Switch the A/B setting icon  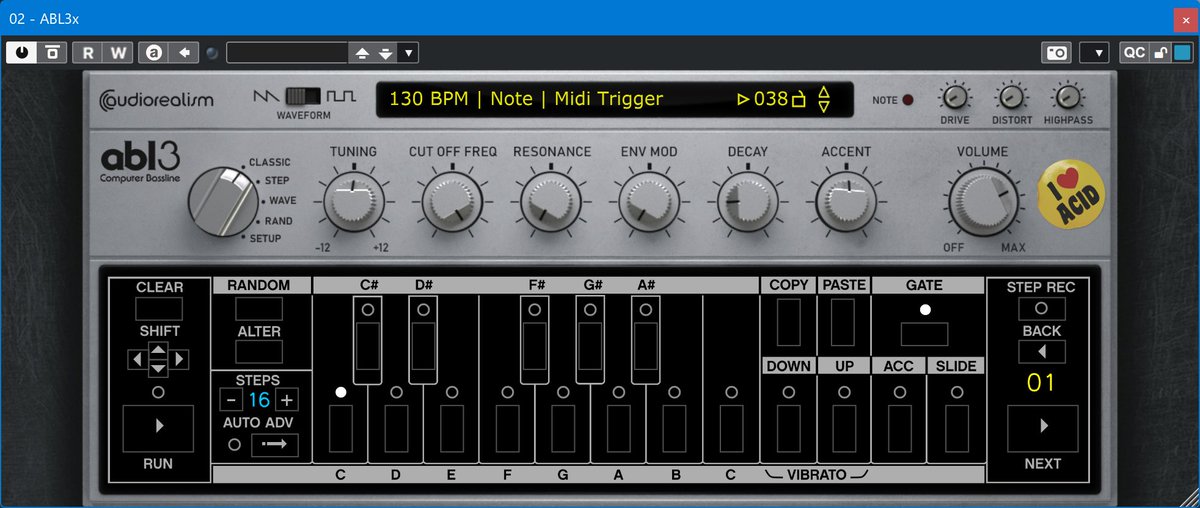tap(154, 53)
